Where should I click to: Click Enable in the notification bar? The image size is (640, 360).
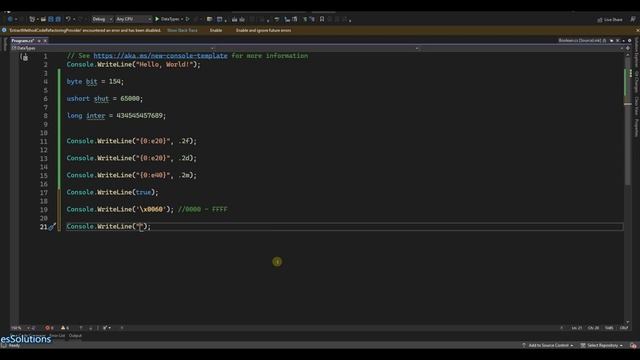(216, 30)
